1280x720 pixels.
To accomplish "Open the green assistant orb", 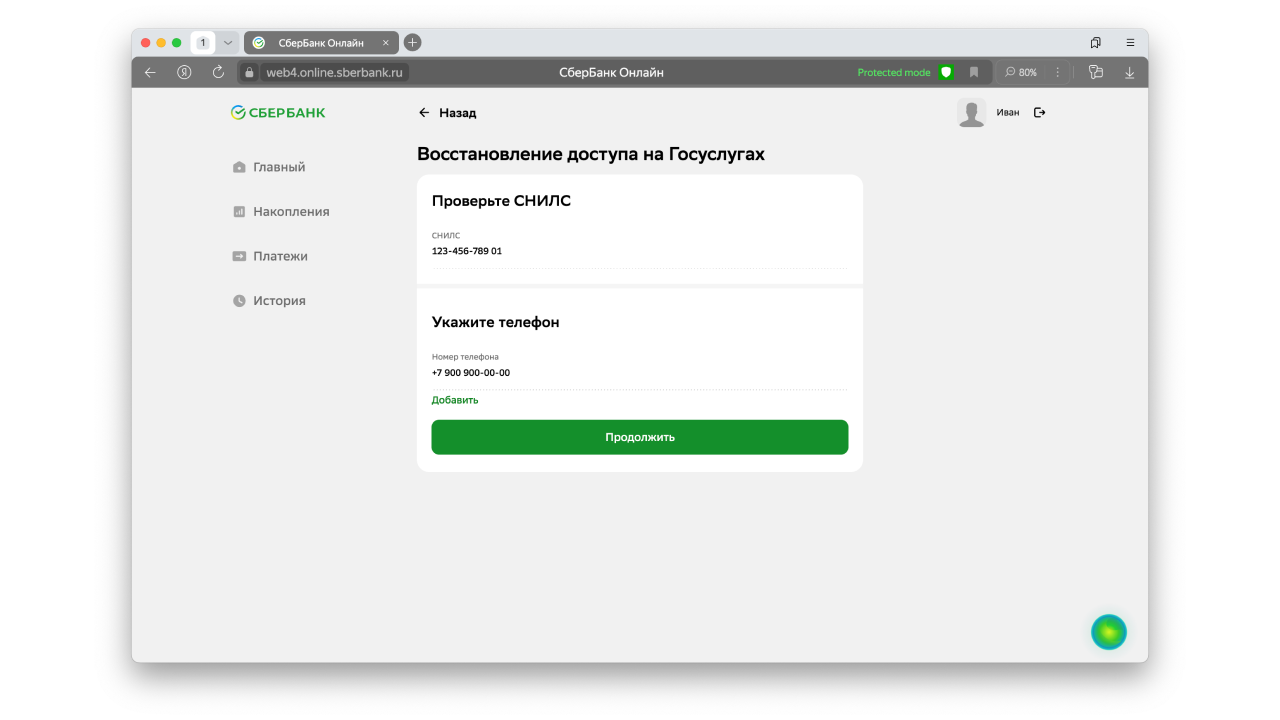I will point(1108,632).
